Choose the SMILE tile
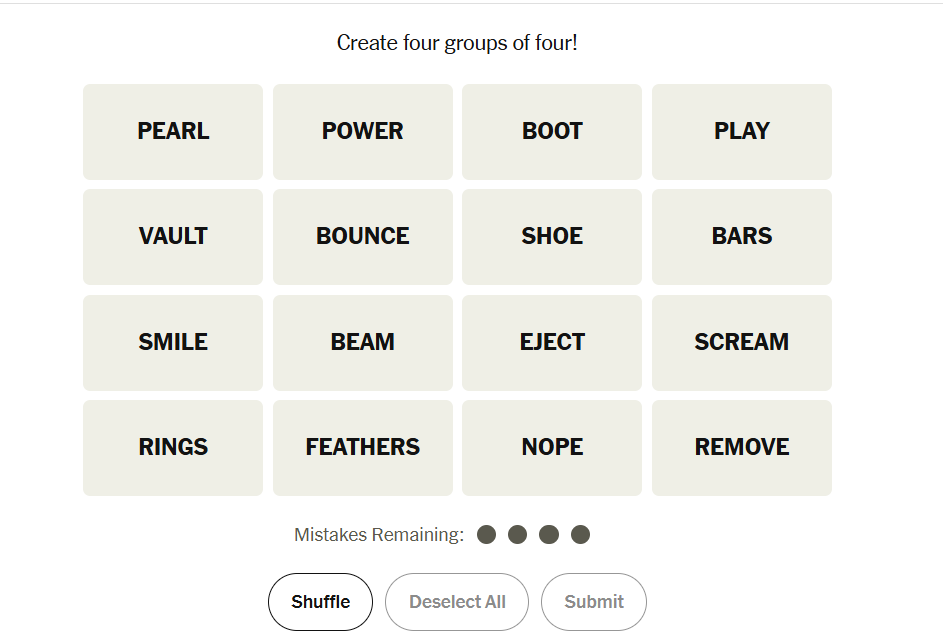Screen dimensions: 943x633 tap(173, 342)
